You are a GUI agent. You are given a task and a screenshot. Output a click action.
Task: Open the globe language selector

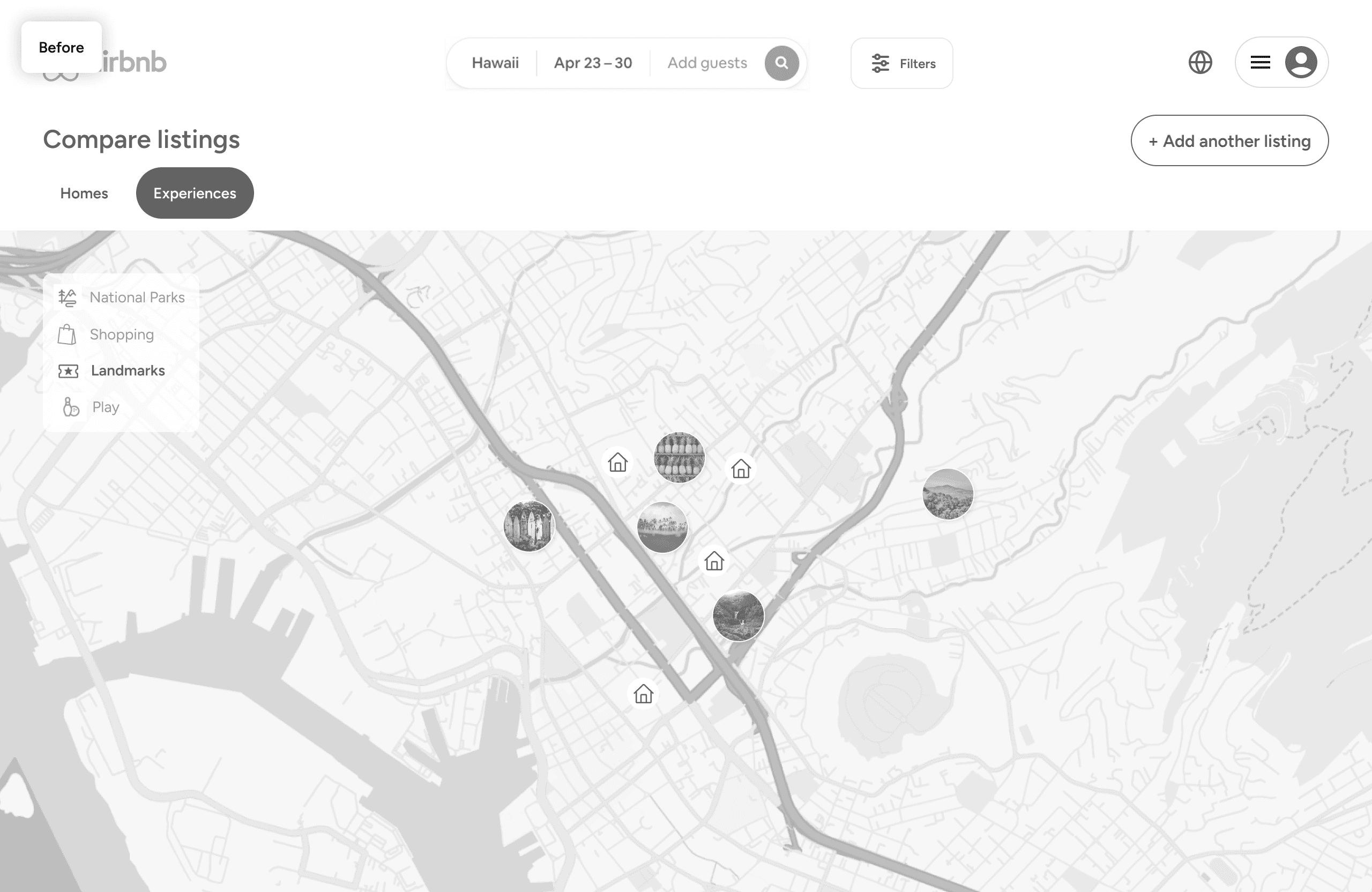click(1200, 62)
